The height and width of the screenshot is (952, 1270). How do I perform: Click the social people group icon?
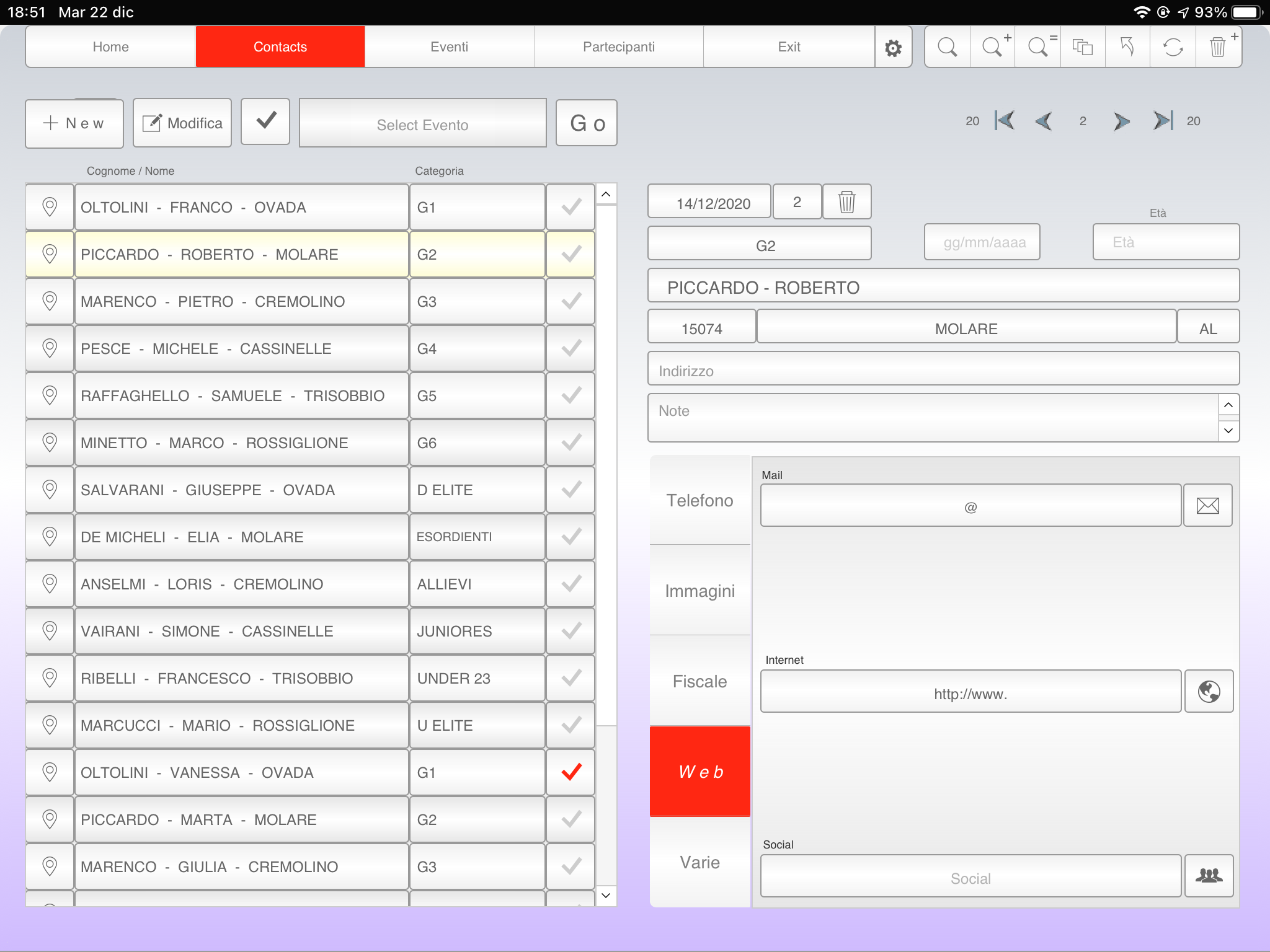pos(1209,876)
